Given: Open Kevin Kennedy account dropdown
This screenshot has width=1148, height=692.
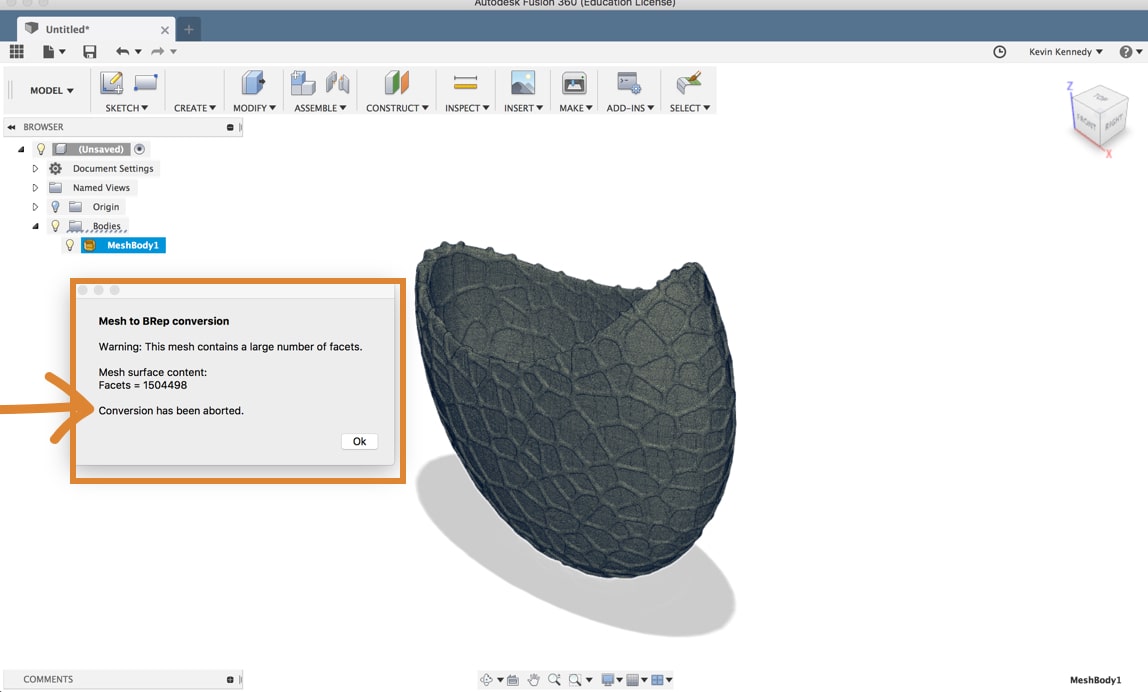Looking at the screenshot, I should (1065, 51).
